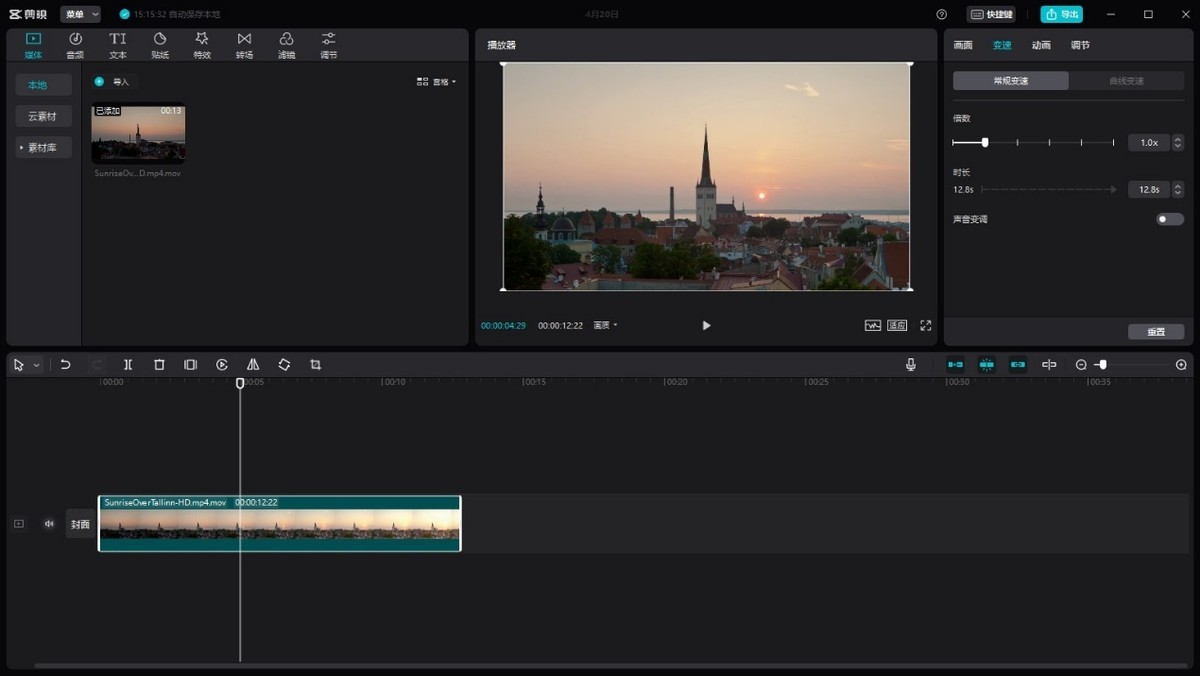Click the crop icon in timeline toolbar

tap(315, 365)
